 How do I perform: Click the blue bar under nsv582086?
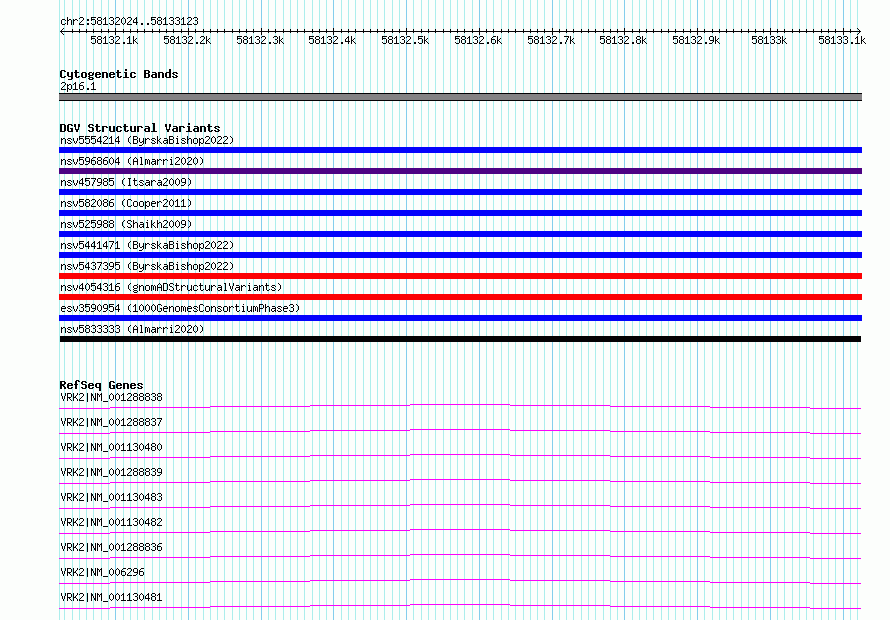(x=460, y=213)
